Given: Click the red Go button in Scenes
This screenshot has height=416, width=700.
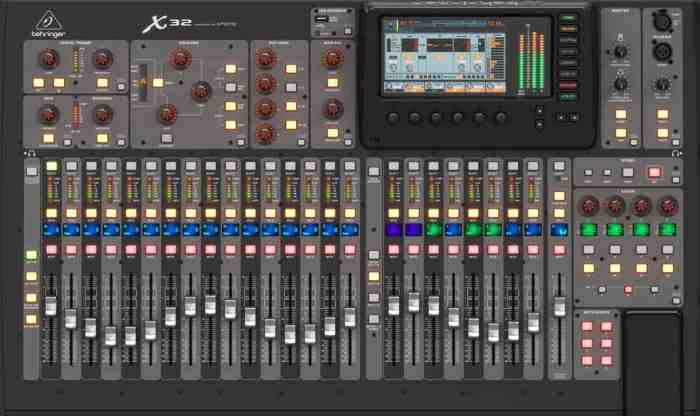Looking at the screenshot, I should 654,172.
